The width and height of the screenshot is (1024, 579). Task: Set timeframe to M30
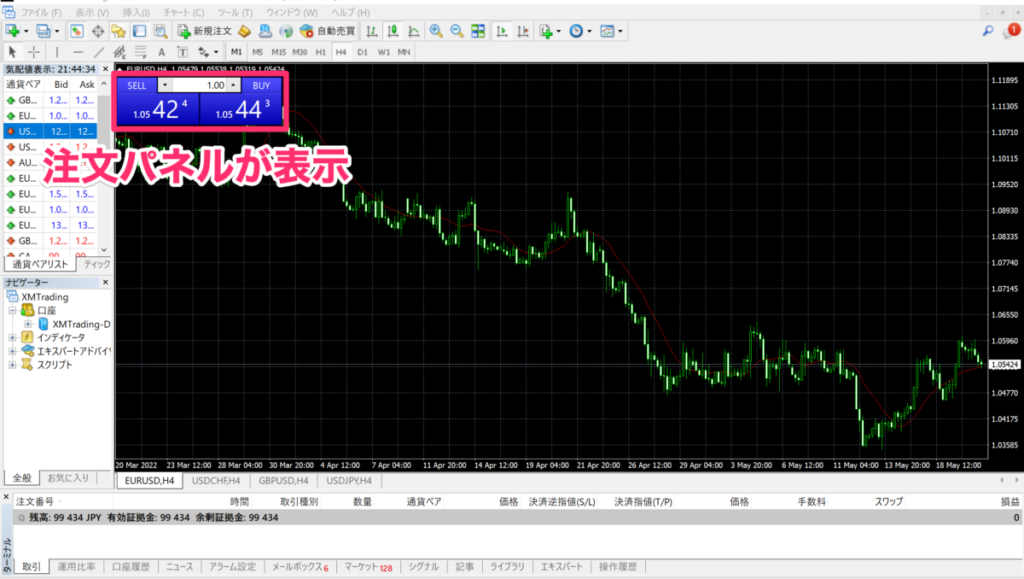click(x=300, y=52)
